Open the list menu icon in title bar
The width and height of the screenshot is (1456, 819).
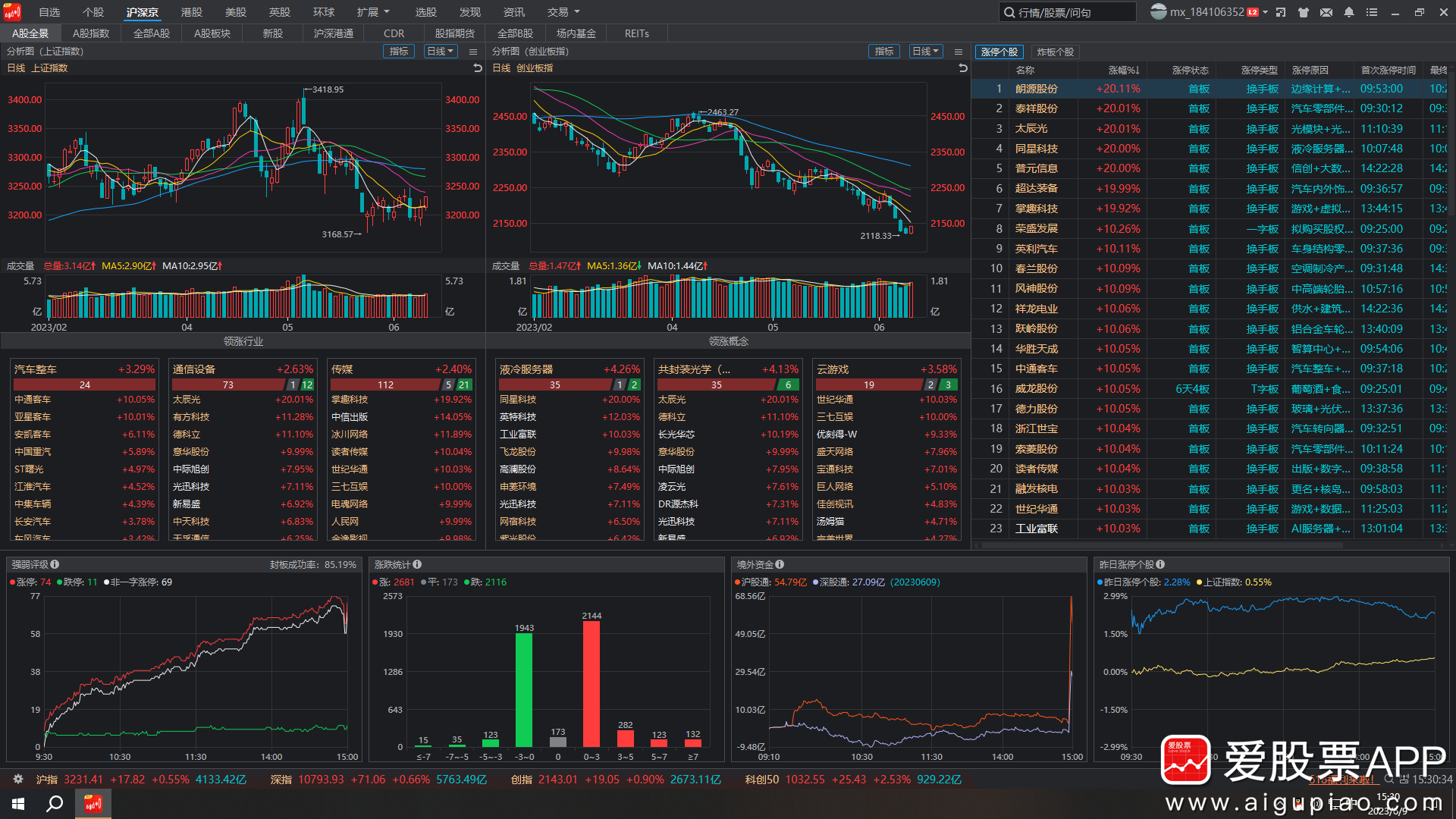1372,12
